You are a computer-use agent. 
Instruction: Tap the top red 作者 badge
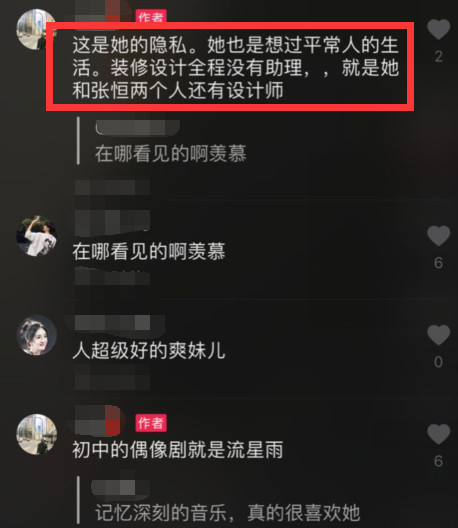[x=151, y=16]
